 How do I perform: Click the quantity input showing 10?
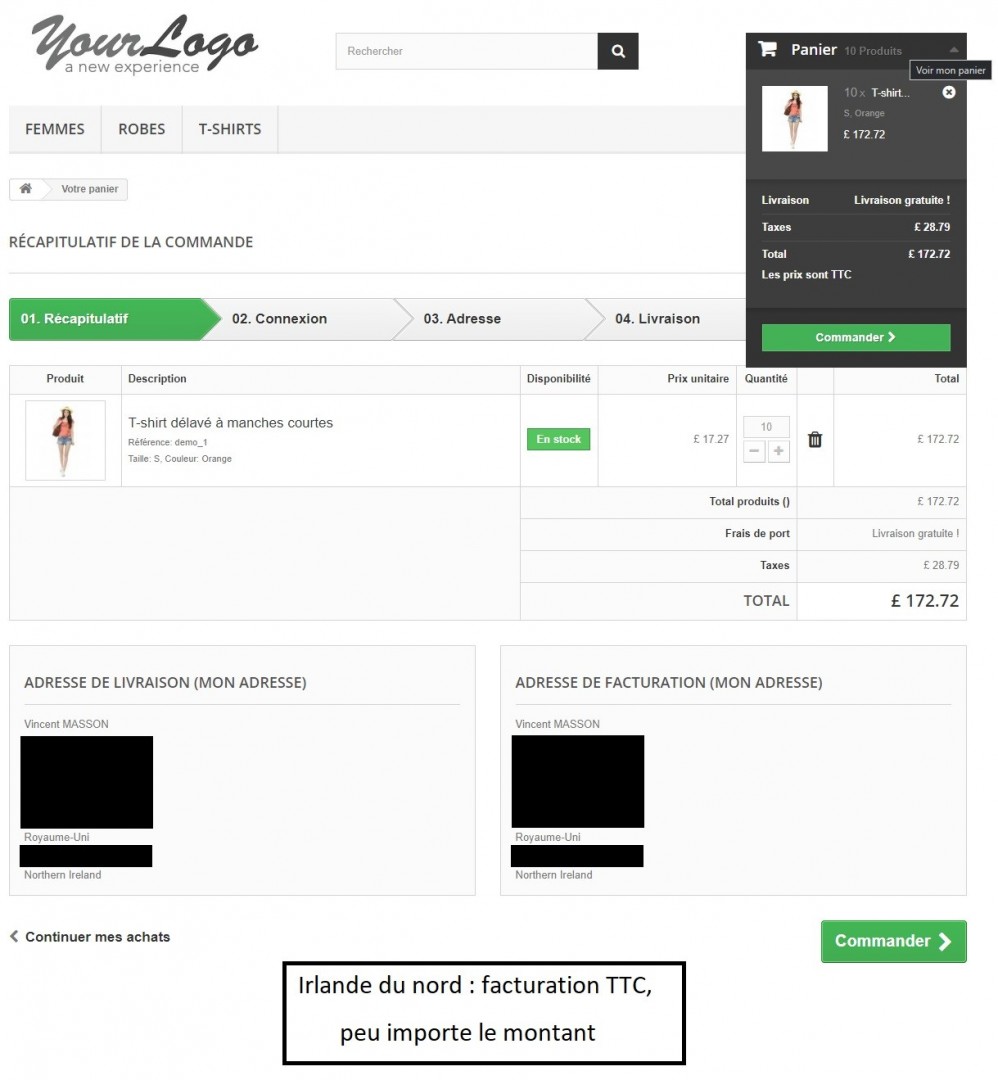(x=766, y=427)
